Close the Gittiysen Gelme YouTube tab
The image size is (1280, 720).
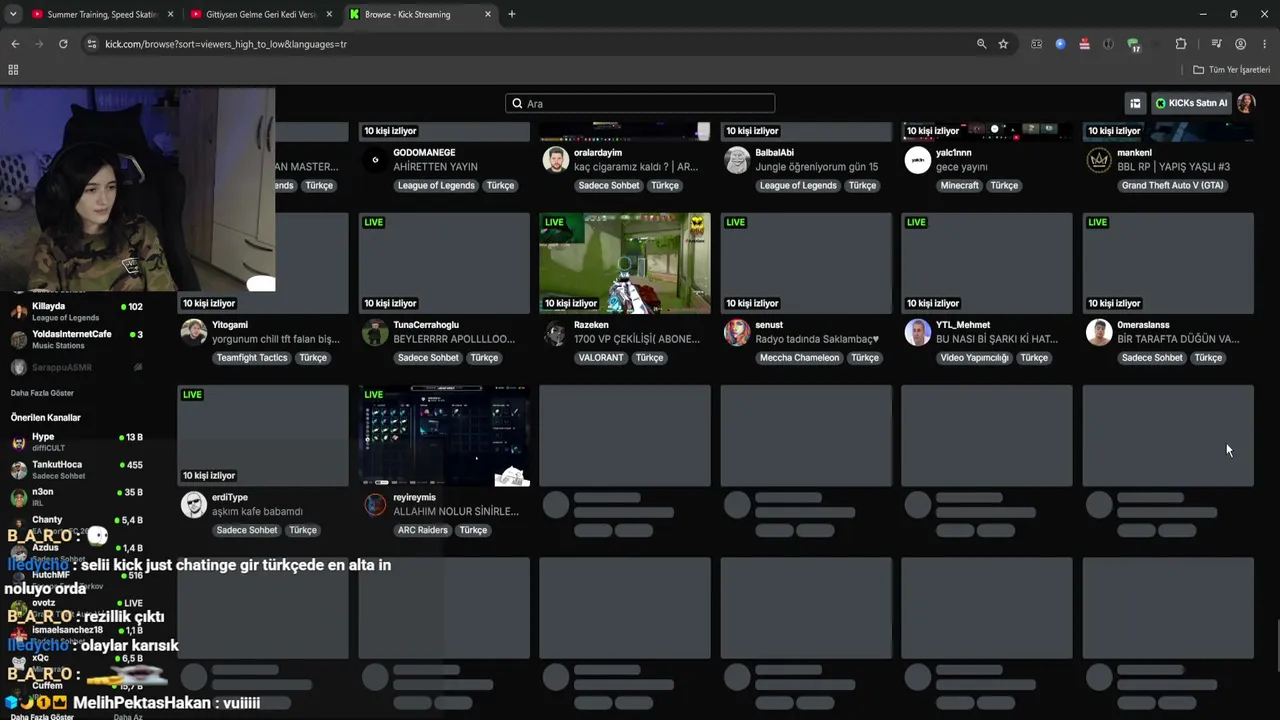pyautogui.click(x=329, y=14)
